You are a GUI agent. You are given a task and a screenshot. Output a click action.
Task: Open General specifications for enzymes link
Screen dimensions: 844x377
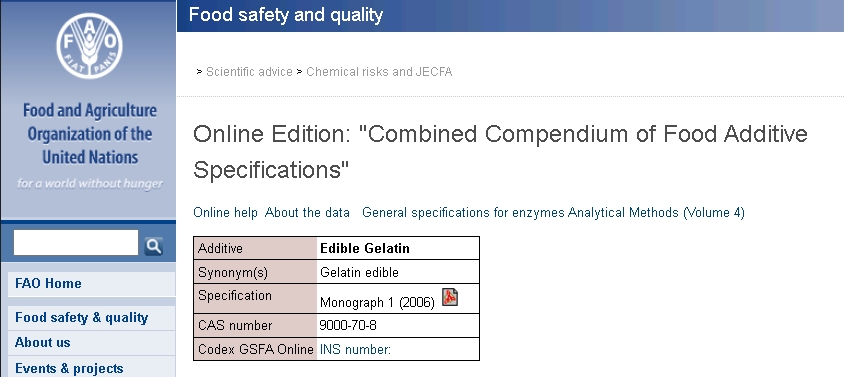[463, 213]
